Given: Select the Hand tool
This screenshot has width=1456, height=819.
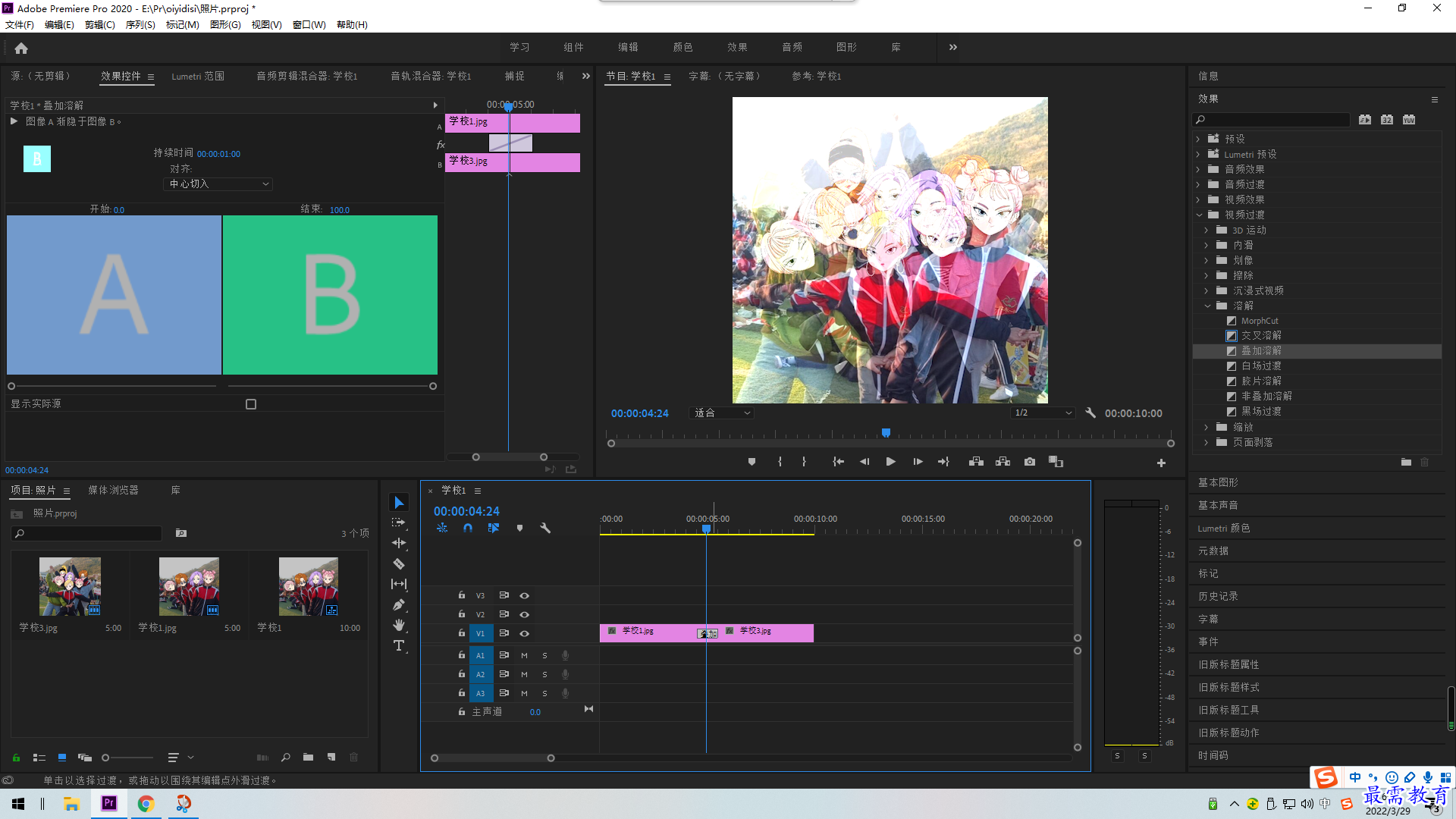Looking at the screenshot, I should 399,626.
